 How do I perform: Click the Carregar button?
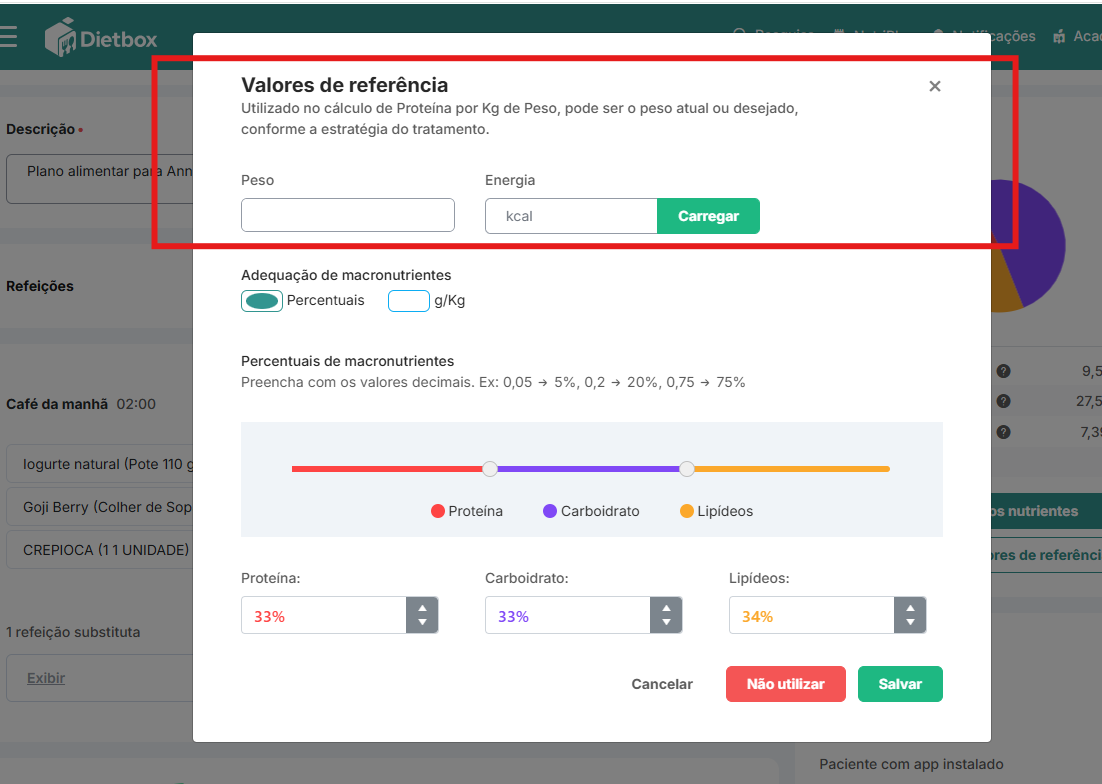pyautogui.click(x=708, y=216)
